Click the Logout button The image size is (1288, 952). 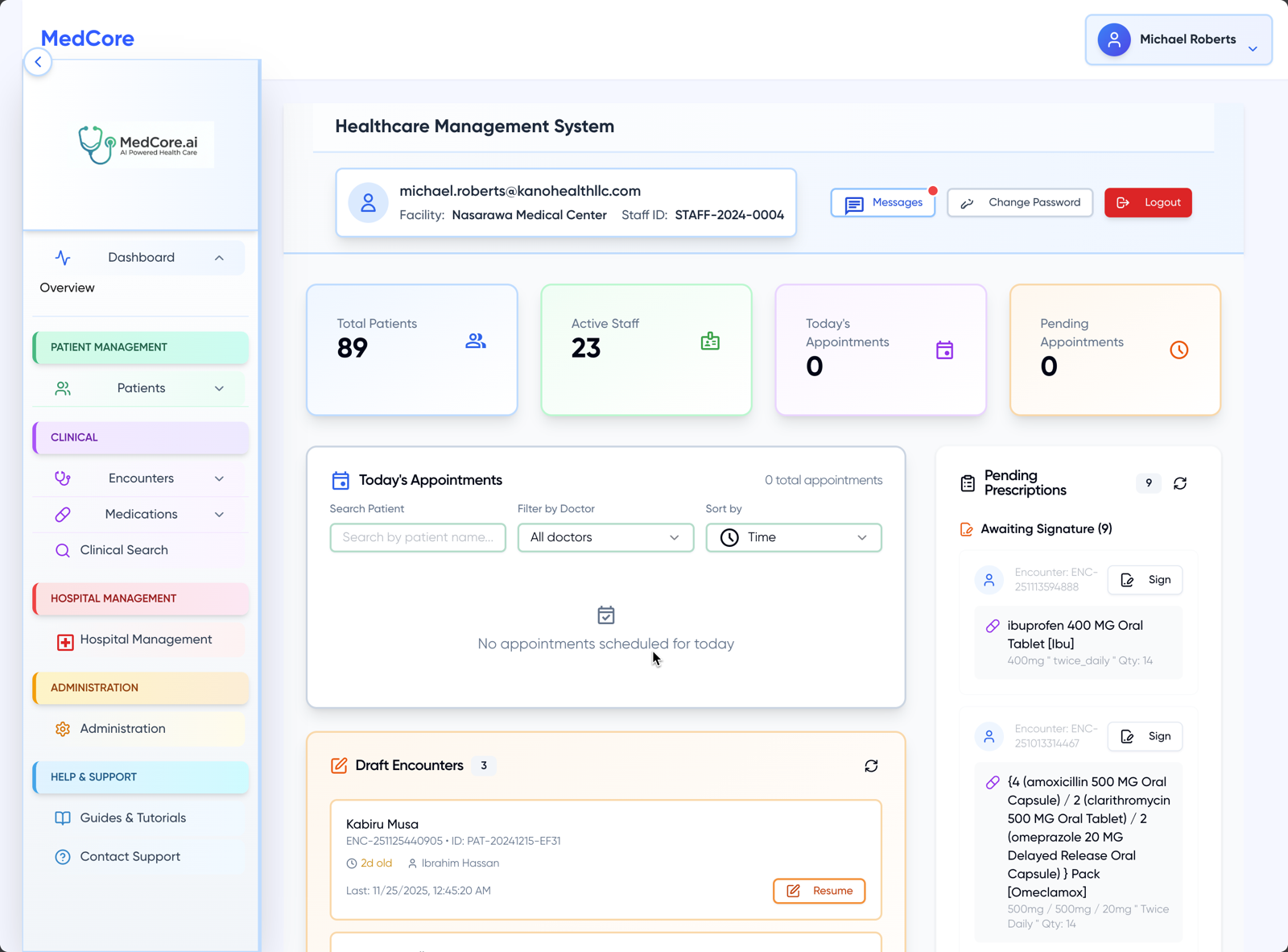coord(1148,202)
